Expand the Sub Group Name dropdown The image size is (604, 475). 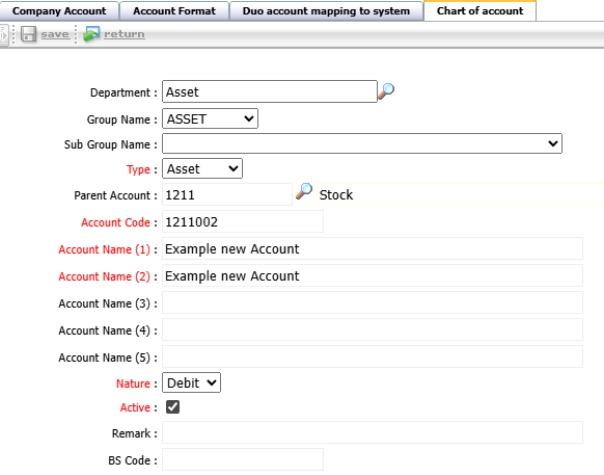tap(362, 144)
